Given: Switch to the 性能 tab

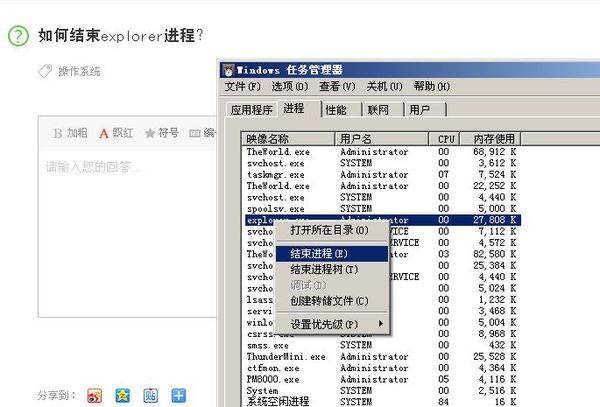Looking at the screenshot, I should [x=336, y=109].
